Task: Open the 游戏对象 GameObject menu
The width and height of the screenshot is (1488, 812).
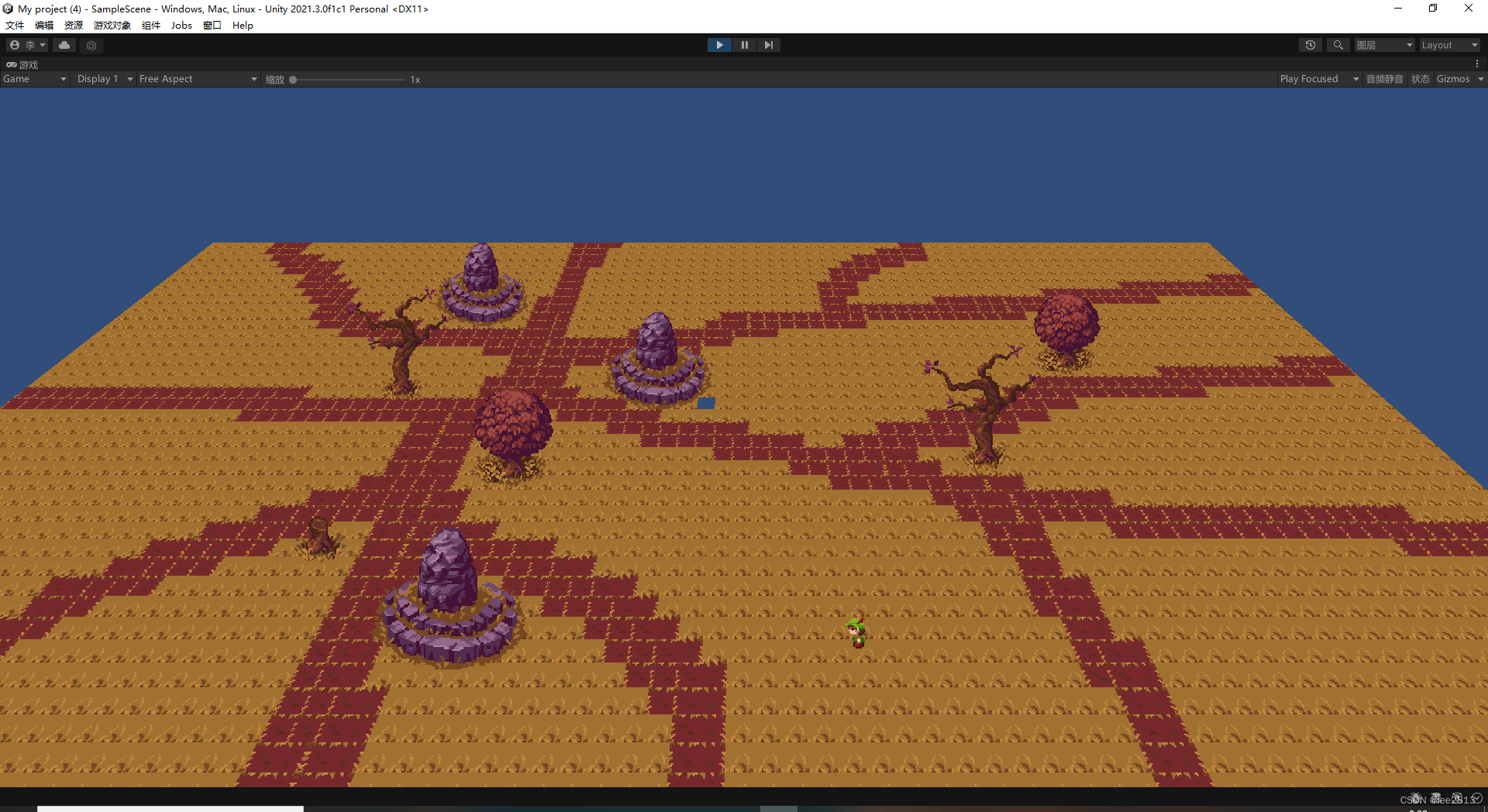Action: click(x=112, y=25)
